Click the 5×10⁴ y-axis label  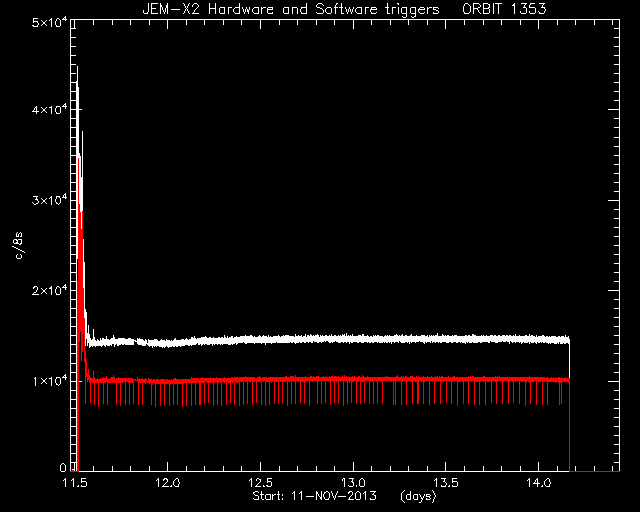pyautogui.click(x=49, y=22)
